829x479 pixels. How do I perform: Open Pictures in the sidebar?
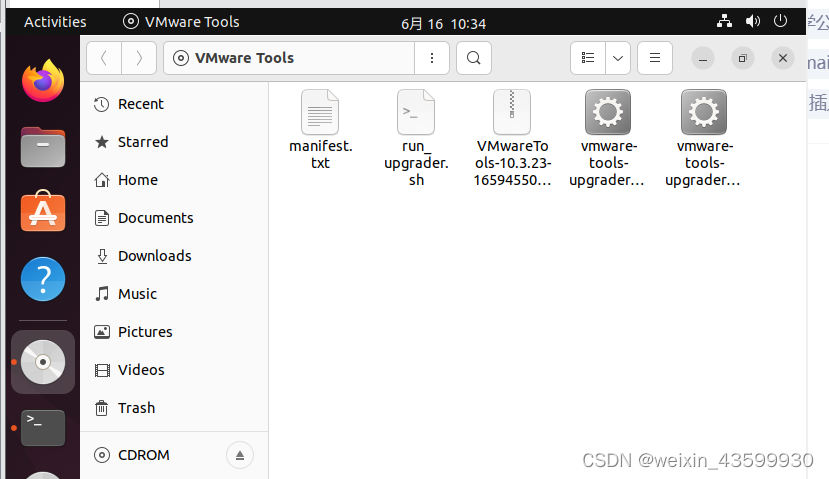[x=174, y=332]
